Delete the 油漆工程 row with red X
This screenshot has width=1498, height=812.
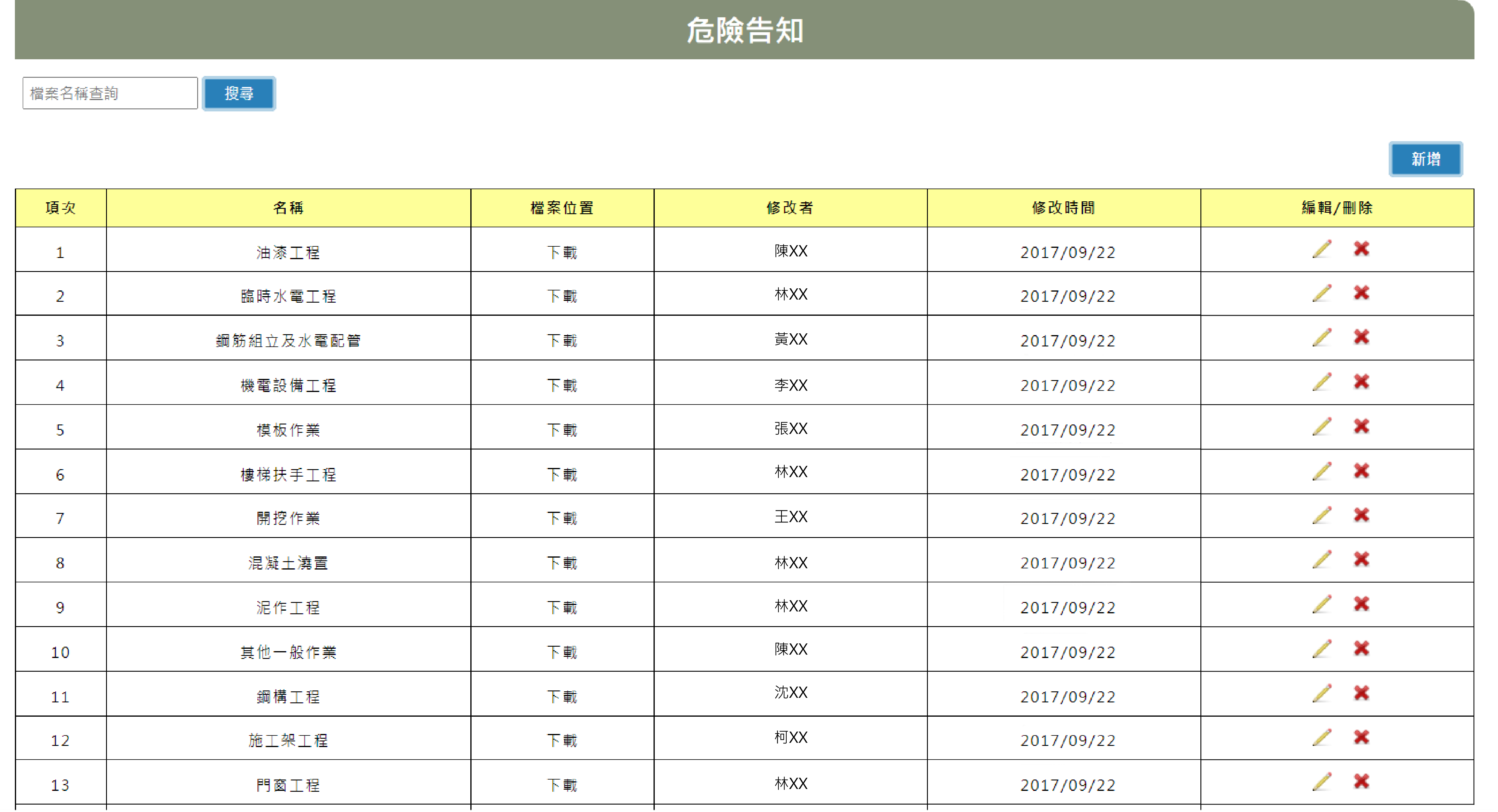(x=1361, y=249)
